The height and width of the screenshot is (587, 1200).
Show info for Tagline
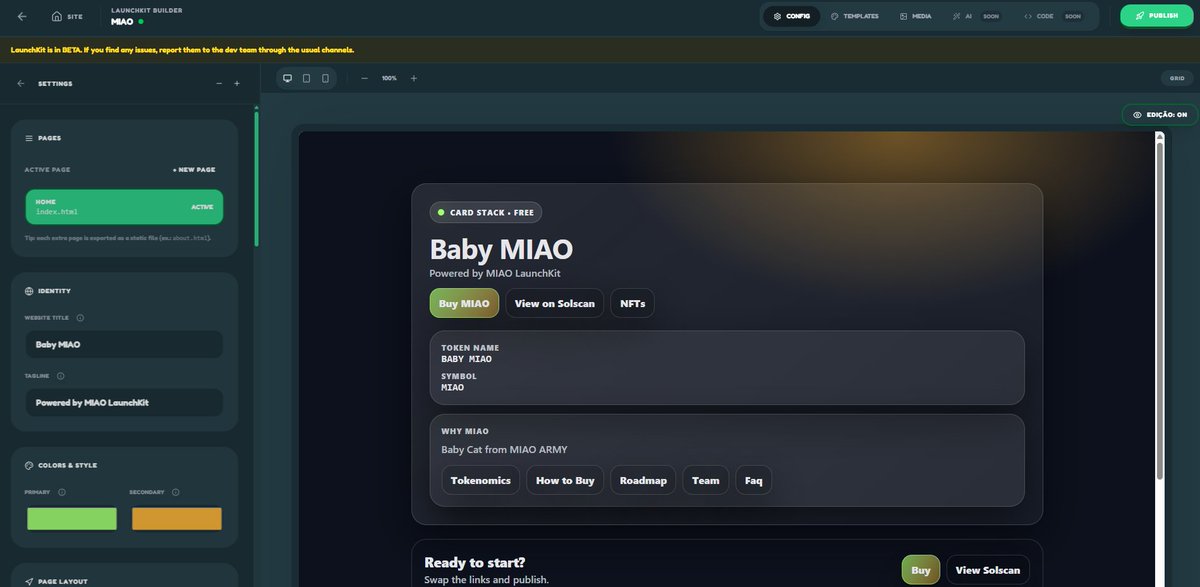point(61,376)
